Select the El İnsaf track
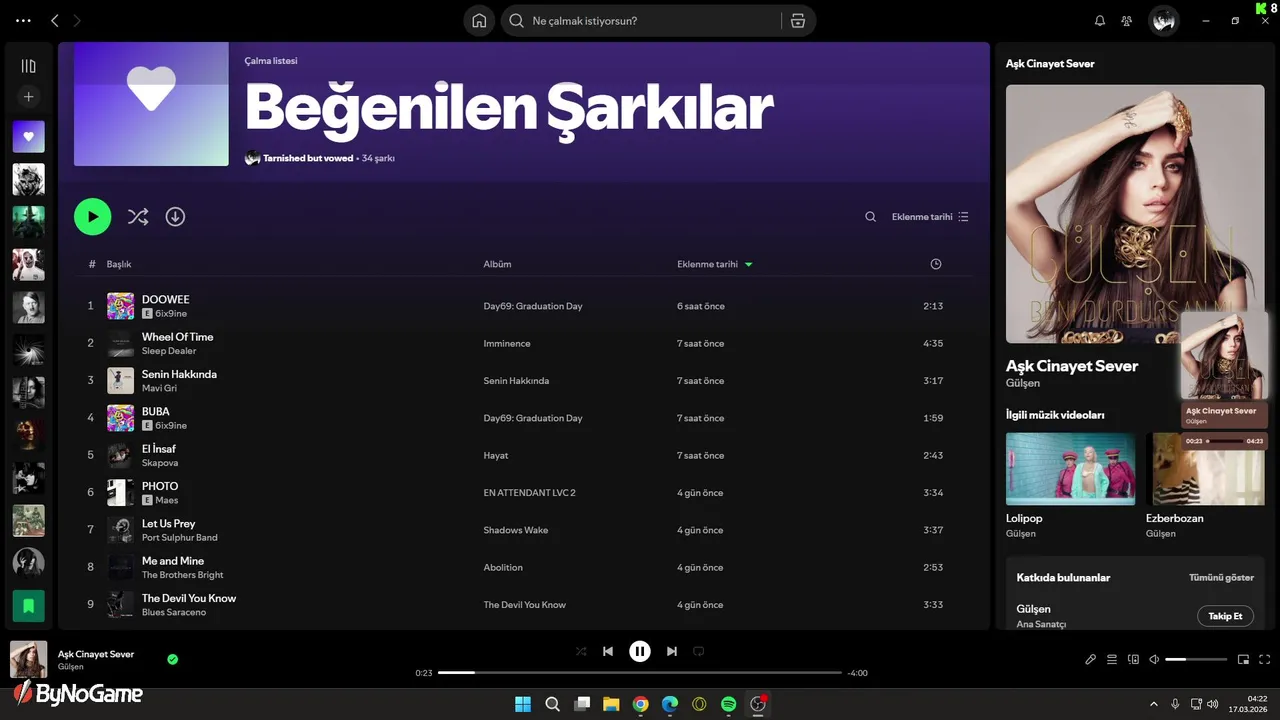The height and width of the screenshot is (720, 1280). (x=524, y=455)
